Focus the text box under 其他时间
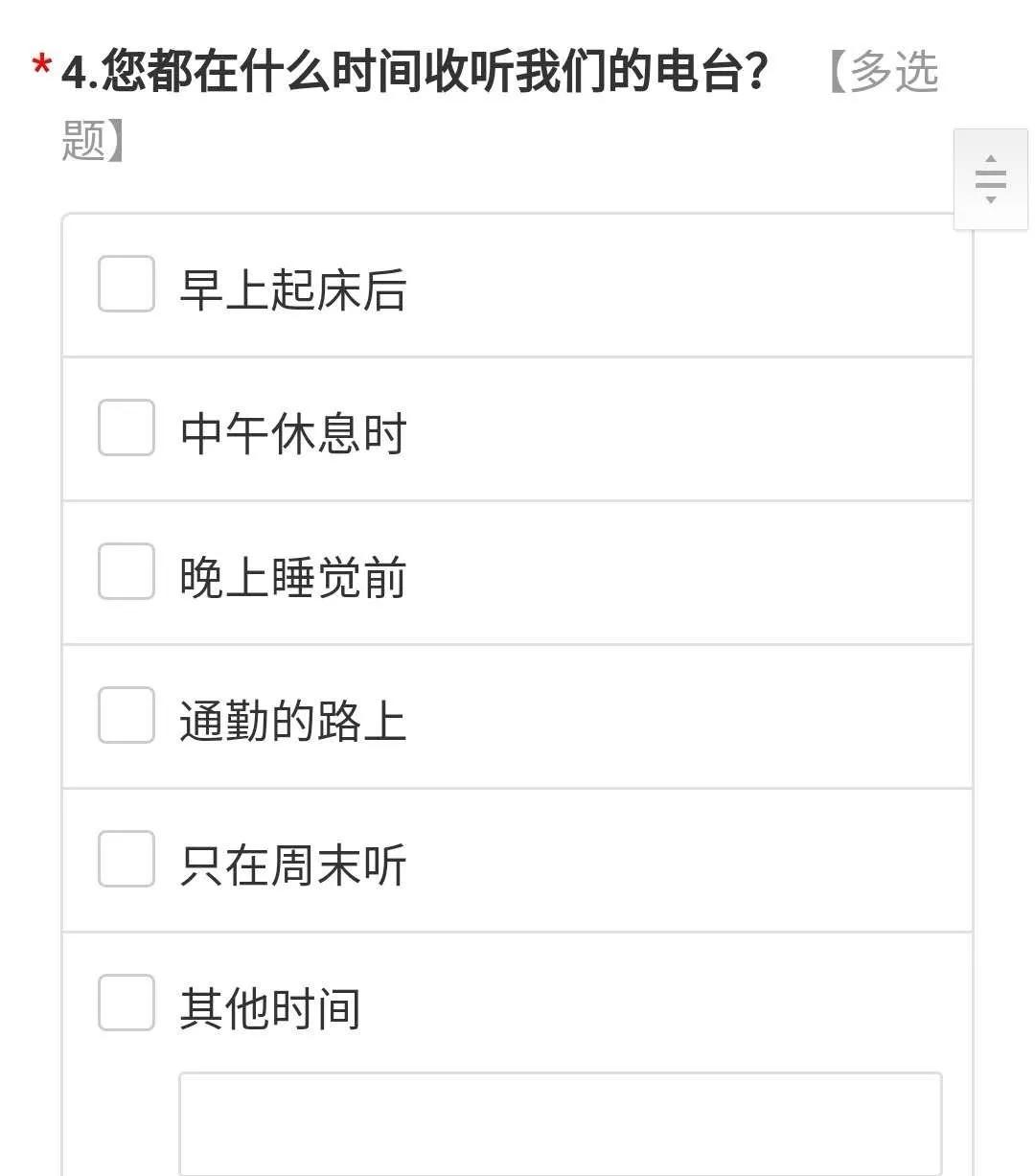 (x=561, y=1123)
